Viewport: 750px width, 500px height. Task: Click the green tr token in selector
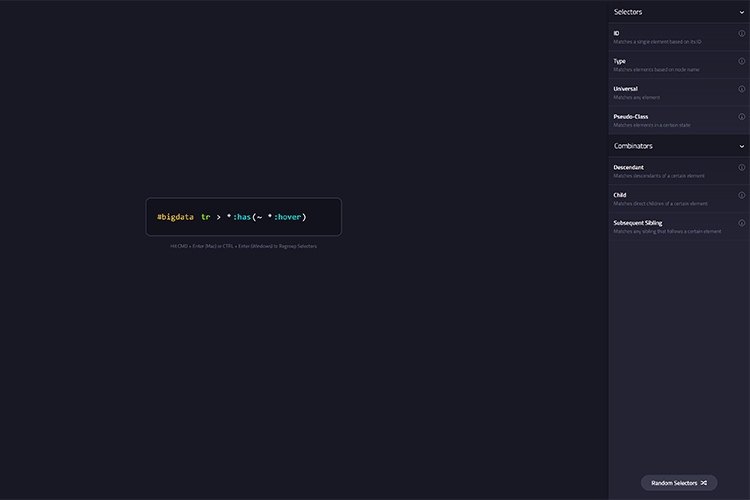pyautogui.click(x=205, y=217)
